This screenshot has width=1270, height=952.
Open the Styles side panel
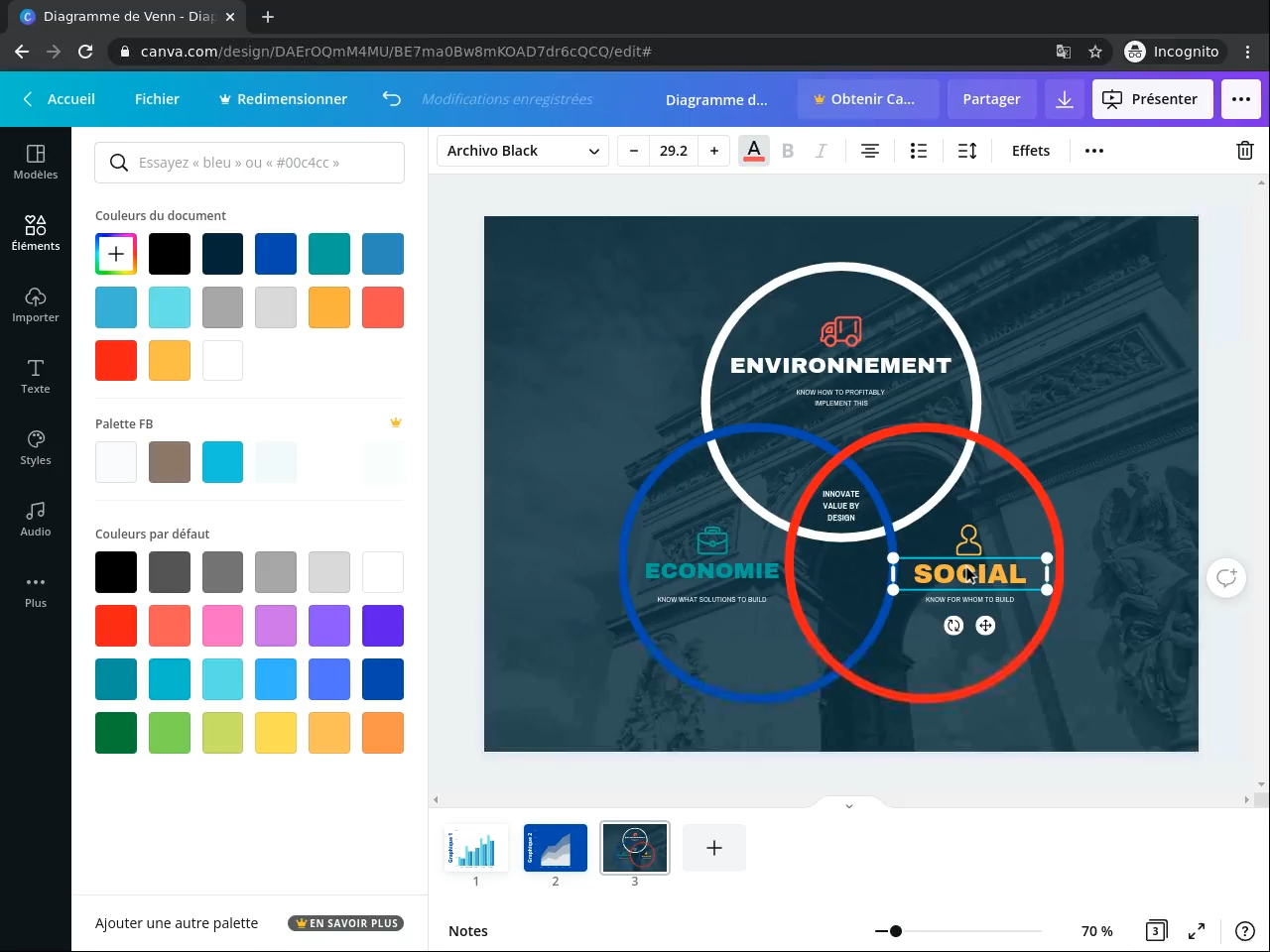(36, 447)
